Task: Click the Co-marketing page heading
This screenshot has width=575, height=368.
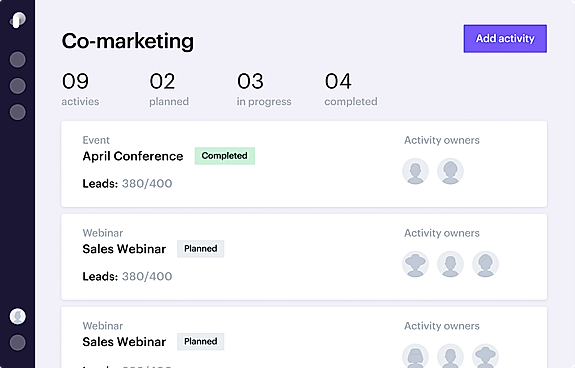Action: tap(128, 41)
